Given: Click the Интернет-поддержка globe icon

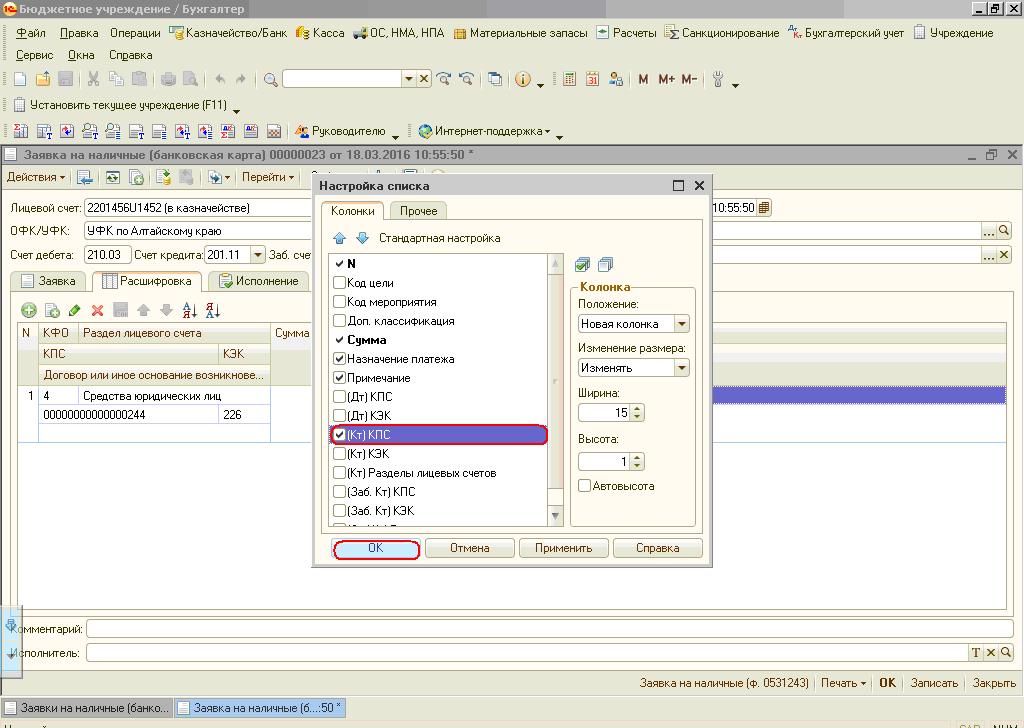Looking at the screenshot, I should tap(425, 131).
